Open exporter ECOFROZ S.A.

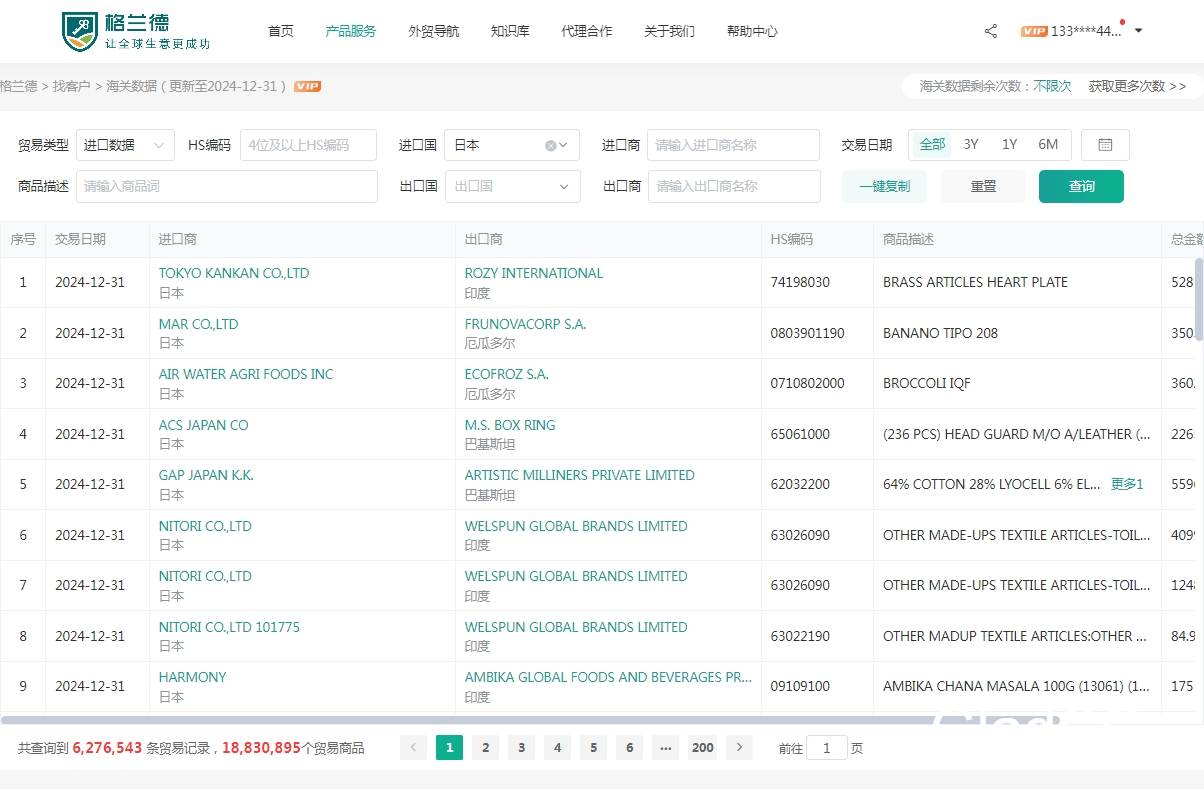507,374
